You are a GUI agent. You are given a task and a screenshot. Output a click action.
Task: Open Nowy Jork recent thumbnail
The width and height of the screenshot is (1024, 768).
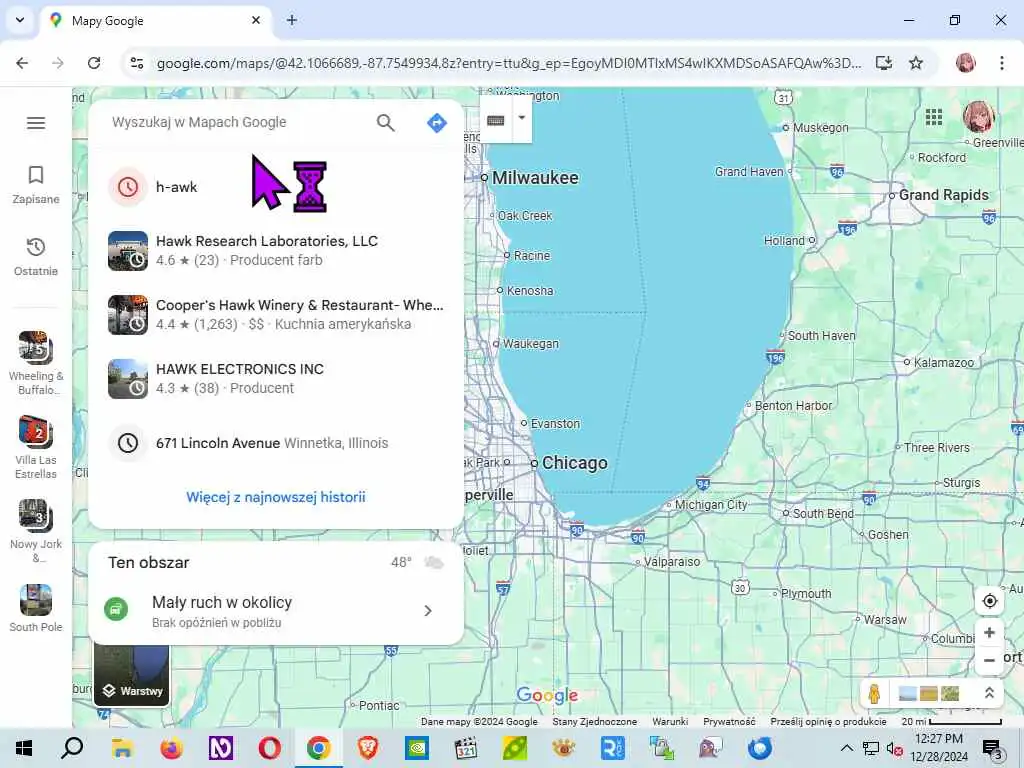(x=36, y=531)
